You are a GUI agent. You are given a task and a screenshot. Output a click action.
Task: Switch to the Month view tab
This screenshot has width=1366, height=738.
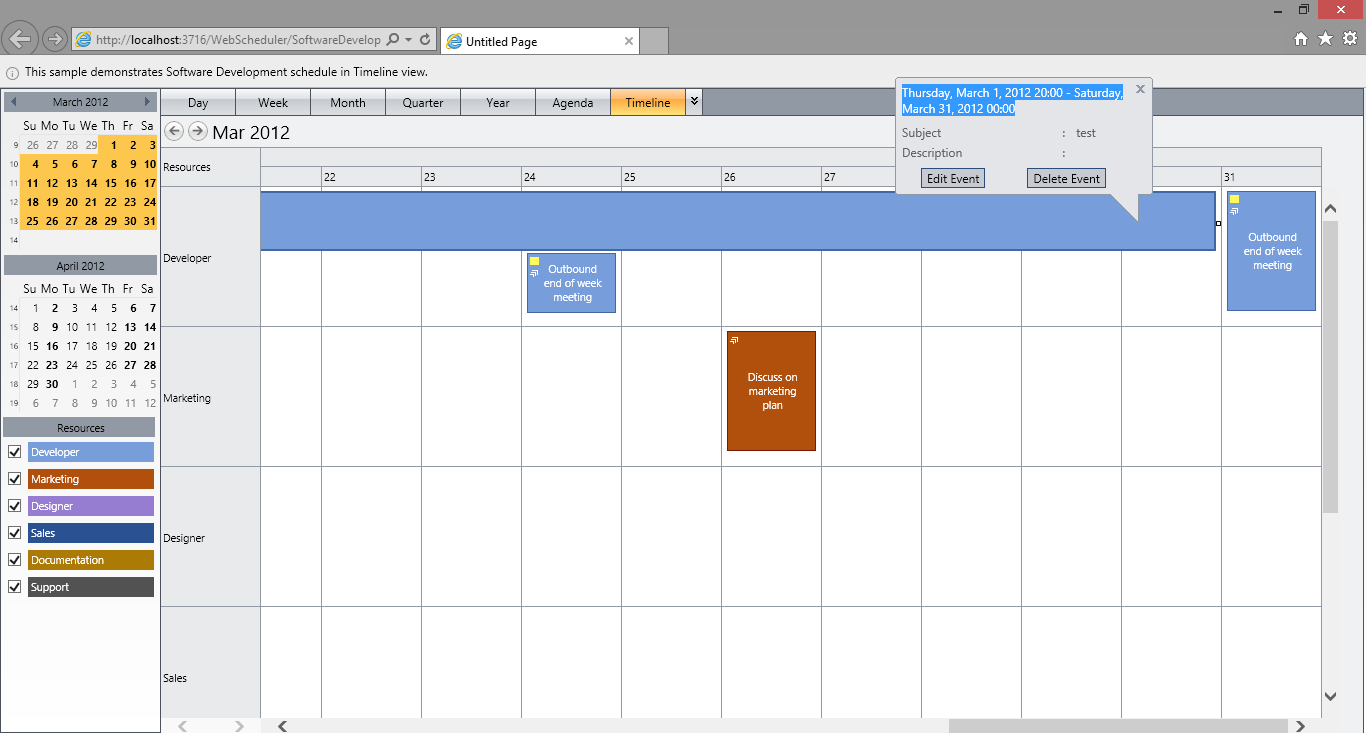click(x=348, y=102)
